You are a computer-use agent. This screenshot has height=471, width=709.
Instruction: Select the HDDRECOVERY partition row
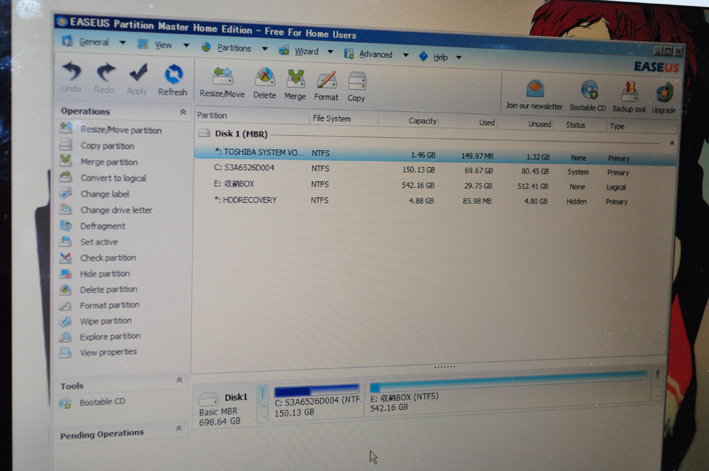pyautogui.click(x=434, y=201)
